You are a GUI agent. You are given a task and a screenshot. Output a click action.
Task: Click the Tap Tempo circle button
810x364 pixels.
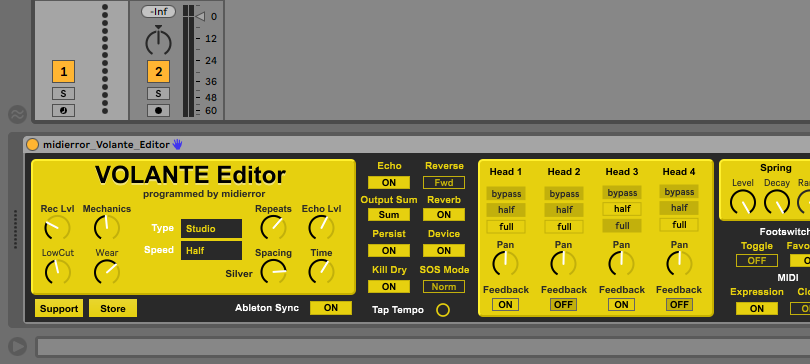443,310
